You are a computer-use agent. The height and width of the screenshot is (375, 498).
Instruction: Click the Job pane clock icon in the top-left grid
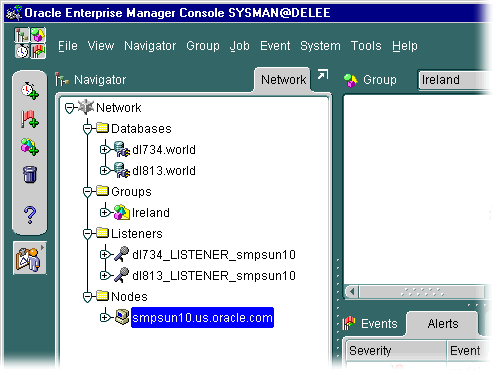[x=22, y=51]
